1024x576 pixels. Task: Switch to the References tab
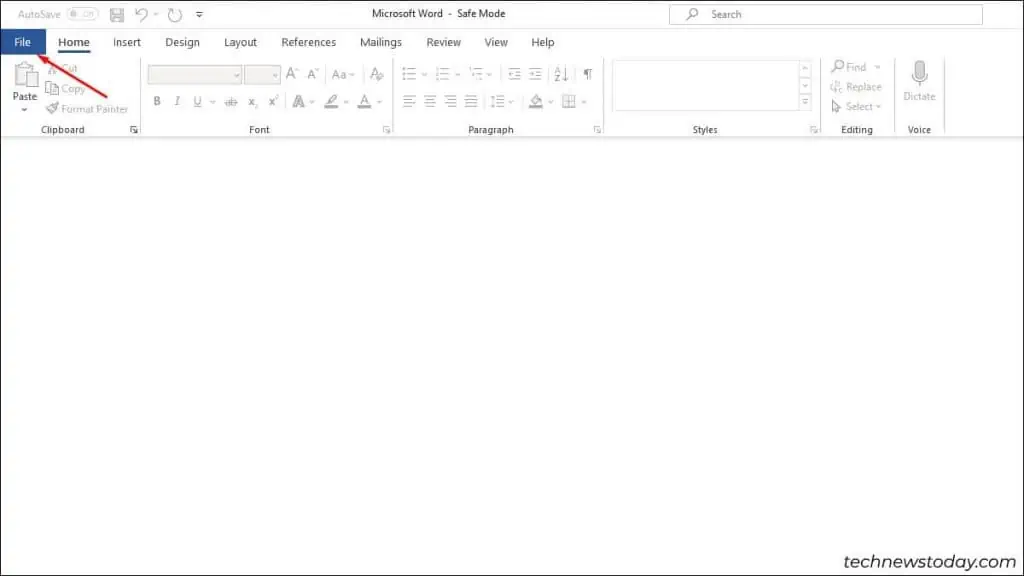(x=309, y=42)
